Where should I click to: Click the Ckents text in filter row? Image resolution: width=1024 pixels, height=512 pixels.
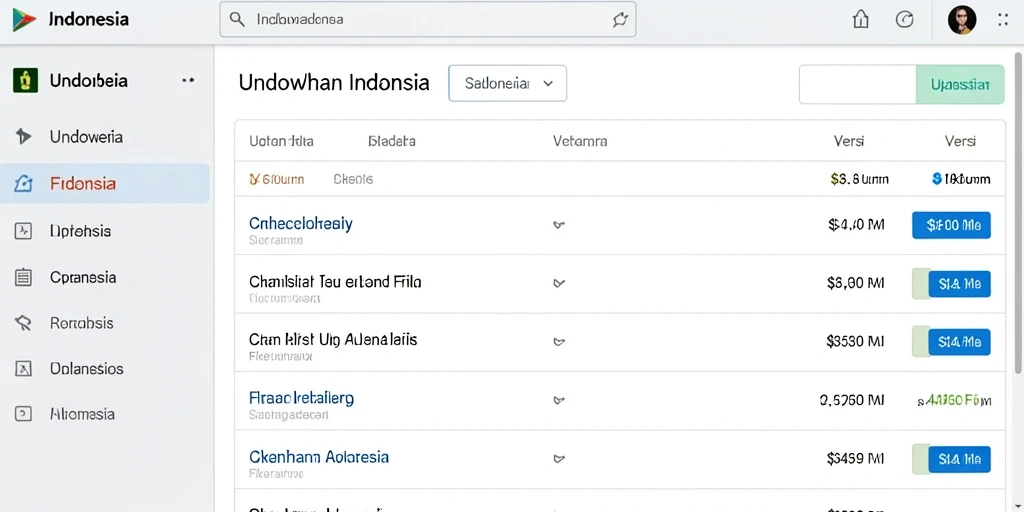(353, 179)
